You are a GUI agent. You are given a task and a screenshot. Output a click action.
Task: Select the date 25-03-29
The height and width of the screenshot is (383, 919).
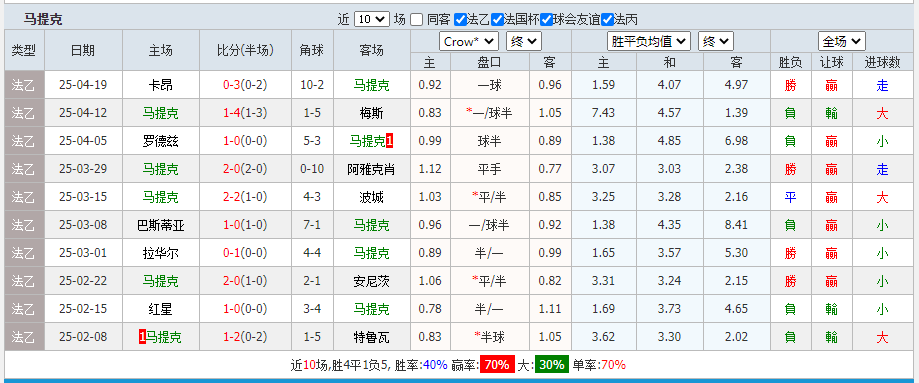(83, 169)
